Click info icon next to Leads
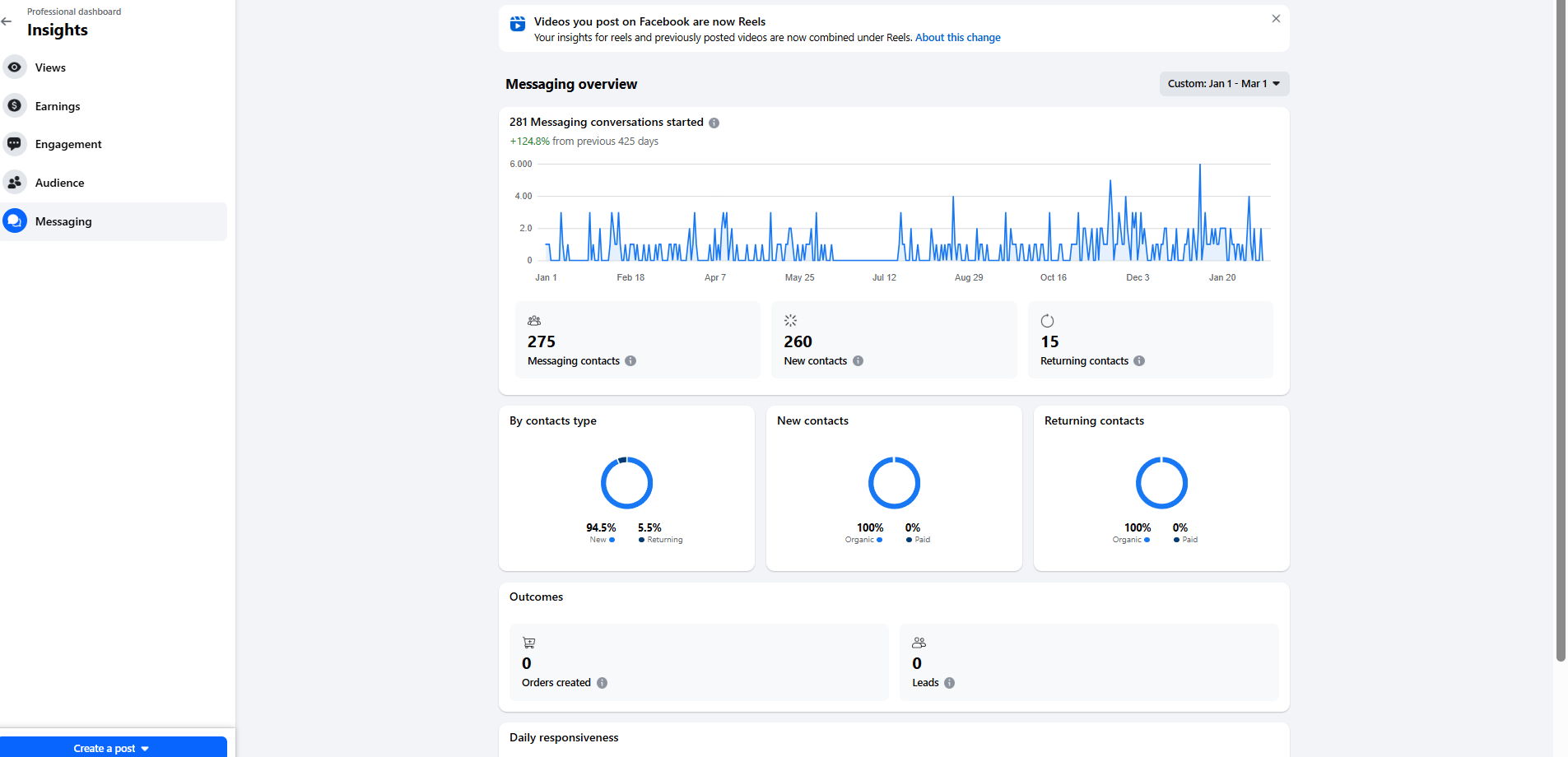1568x757 pixels. click(949, 683)
